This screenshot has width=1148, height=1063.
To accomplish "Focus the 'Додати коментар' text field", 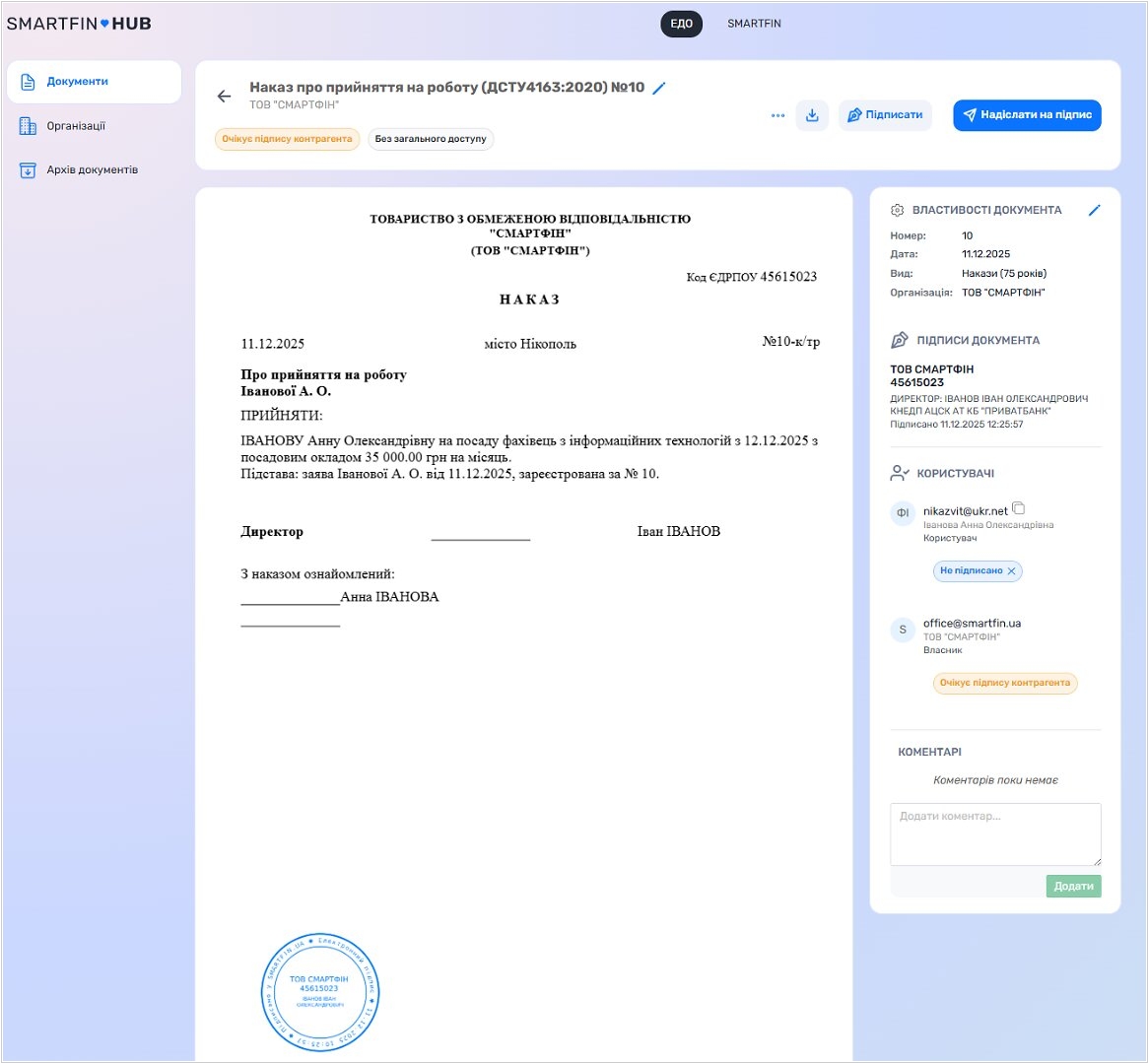I will pyautogui.click(x=994, y=834).
